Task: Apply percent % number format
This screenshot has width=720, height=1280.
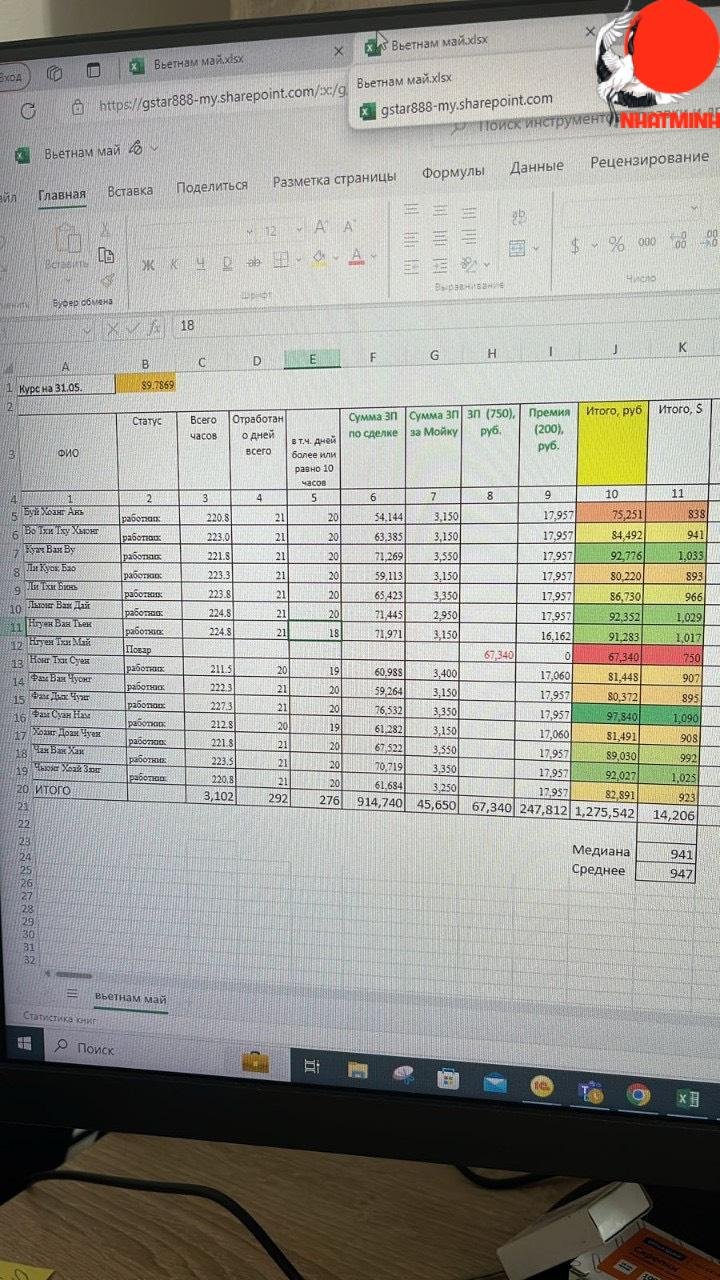Action: 617,244
